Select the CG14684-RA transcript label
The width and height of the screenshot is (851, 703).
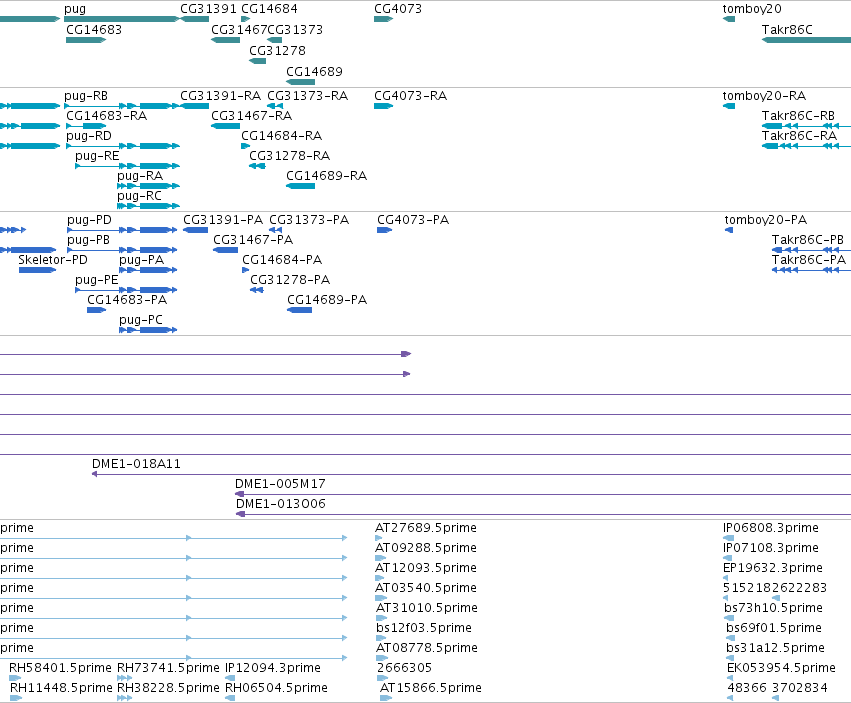[x=281, y=136]
